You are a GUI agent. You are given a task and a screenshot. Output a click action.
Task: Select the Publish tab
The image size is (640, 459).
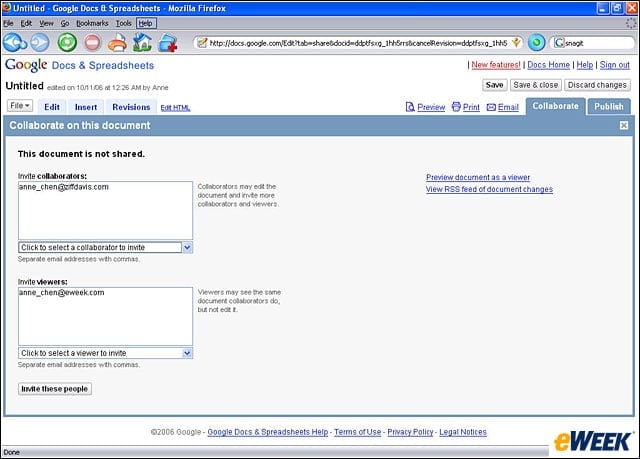click(609, 106)
